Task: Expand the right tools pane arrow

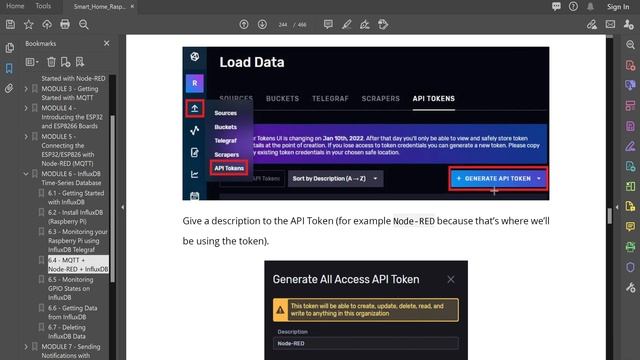Action: pos(617,207)
